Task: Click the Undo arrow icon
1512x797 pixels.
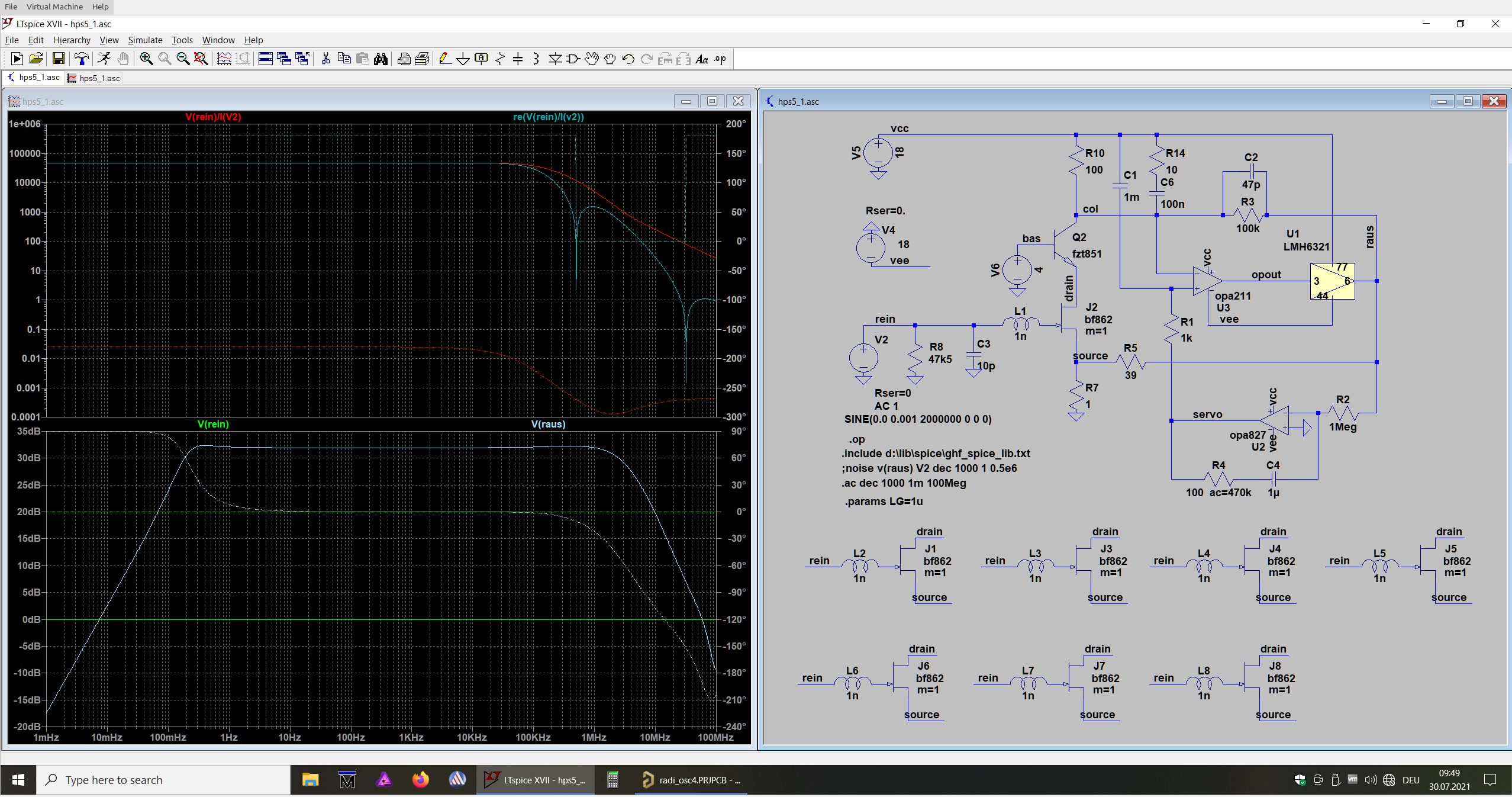Action: [628, 59]
